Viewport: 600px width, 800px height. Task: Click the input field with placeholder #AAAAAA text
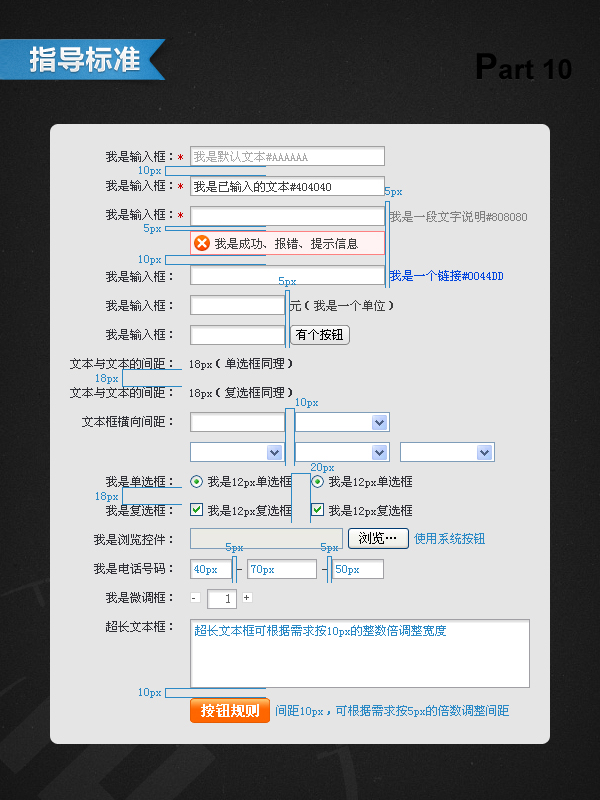pos(287,156)
